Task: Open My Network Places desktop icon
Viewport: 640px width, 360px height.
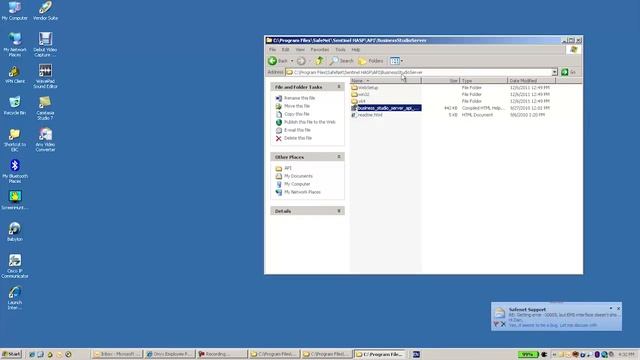Action: [15, 44]
